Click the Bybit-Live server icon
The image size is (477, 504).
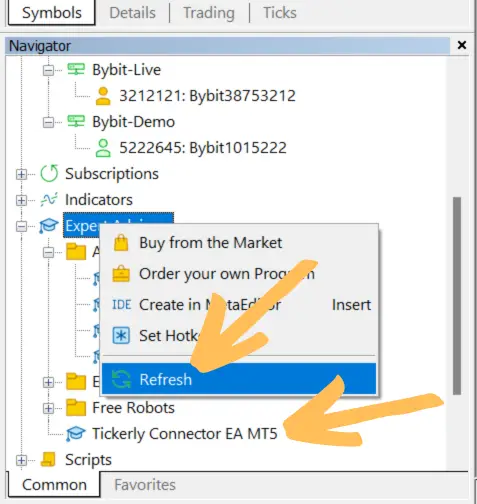tap(76, 69)
